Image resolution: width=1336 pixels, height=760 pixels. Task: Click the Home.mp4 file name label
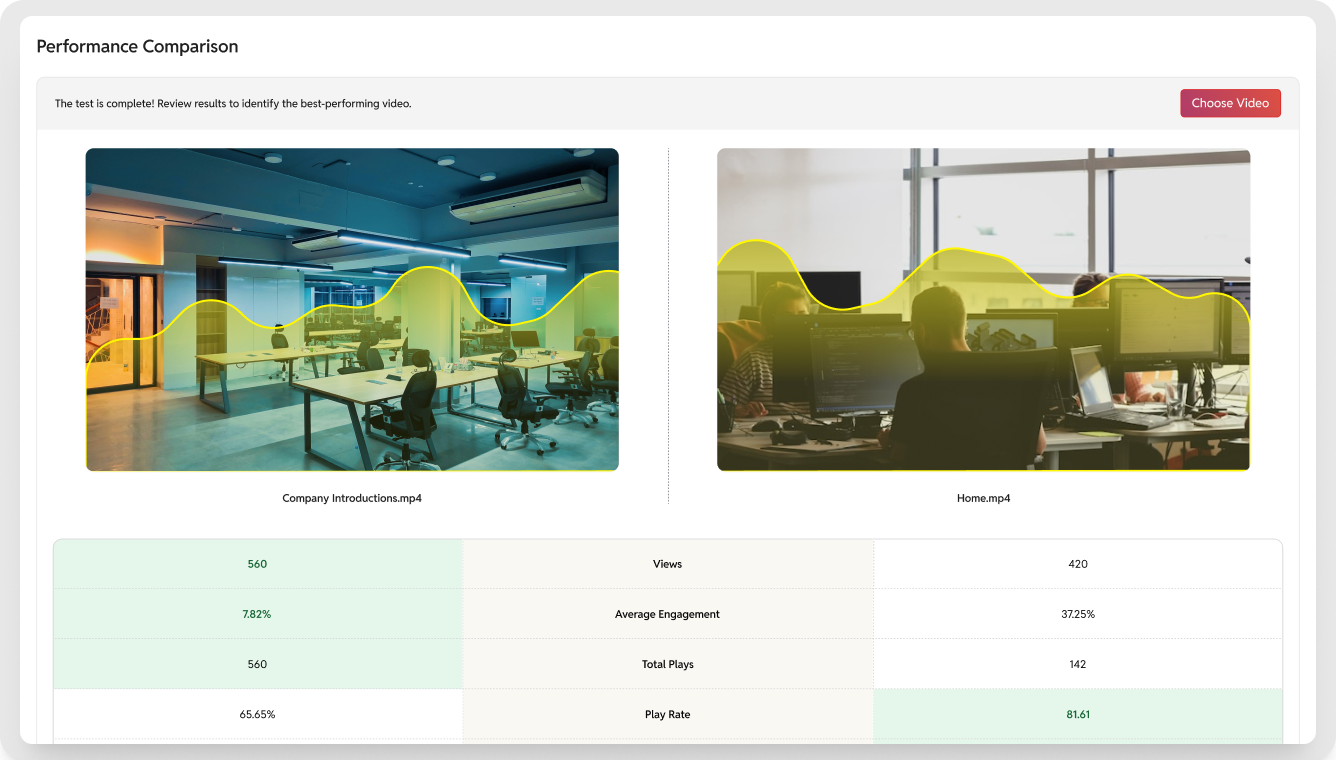[983, 498]
